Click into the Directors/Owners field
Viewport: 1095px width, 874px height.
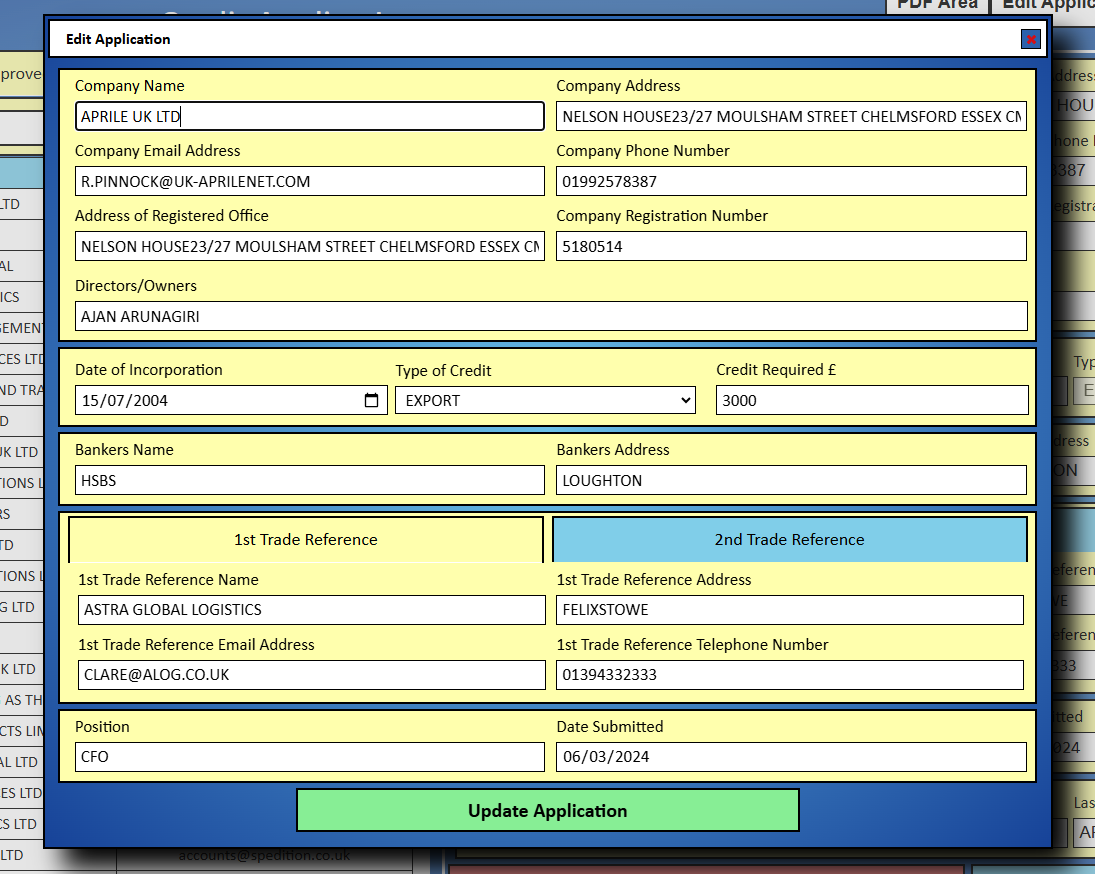(x=552, y=316)
